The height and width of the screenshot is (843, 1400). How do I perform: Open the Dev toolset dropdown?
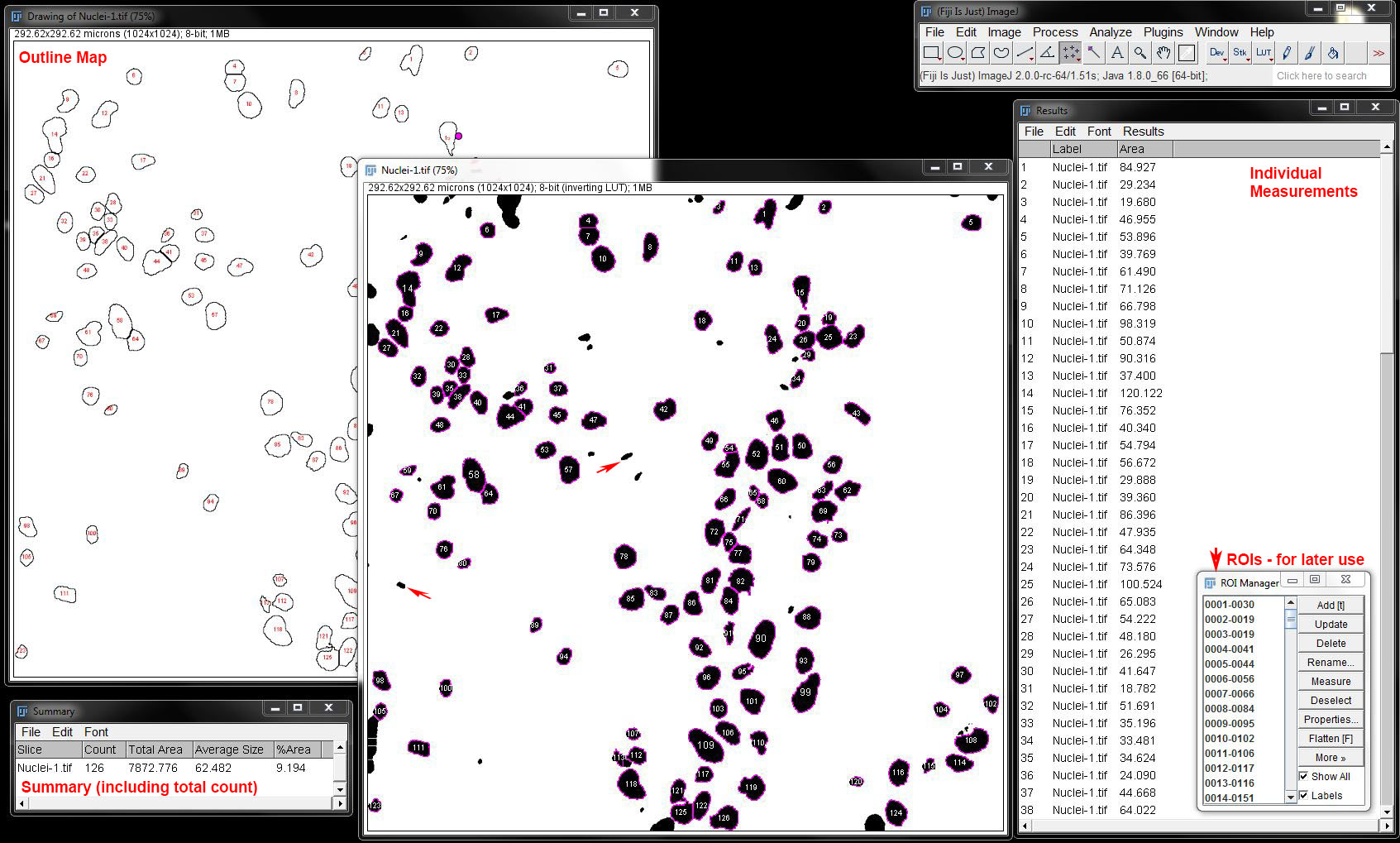click(1217, 52)
